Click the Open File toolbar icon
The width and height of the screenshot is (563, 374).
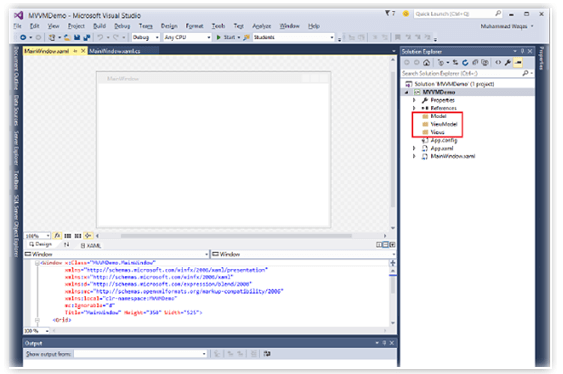[x=67, y=37]
